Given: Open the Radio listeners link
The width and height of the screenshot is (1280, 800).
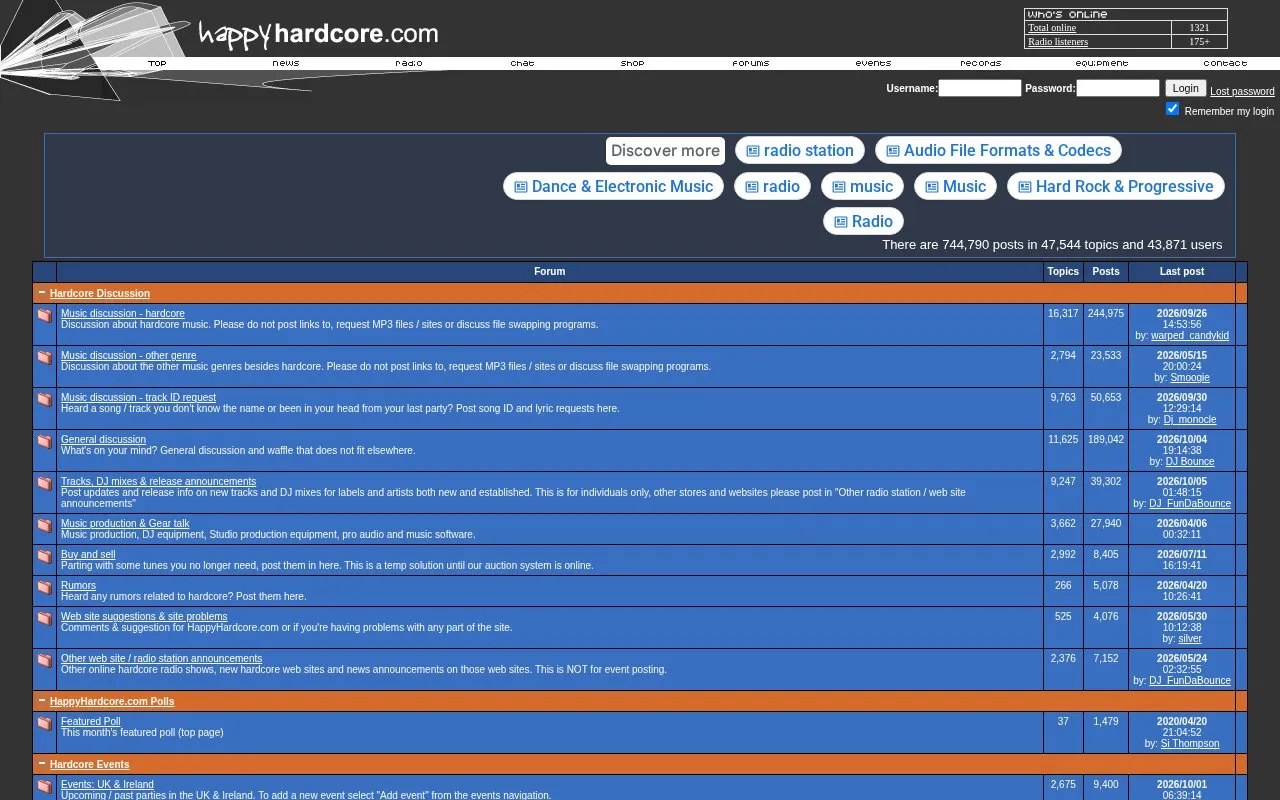Looking at the screenshot, I should click(1058, 42).
